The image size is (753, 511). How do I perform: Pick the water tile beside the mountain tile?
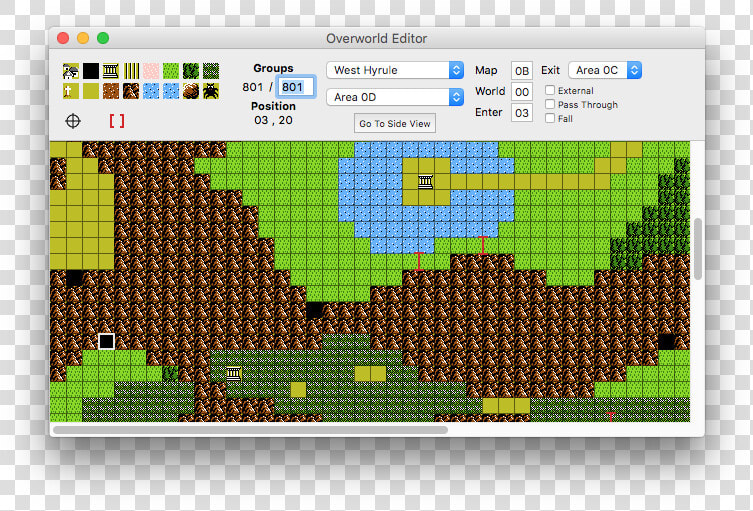(151, 91)
